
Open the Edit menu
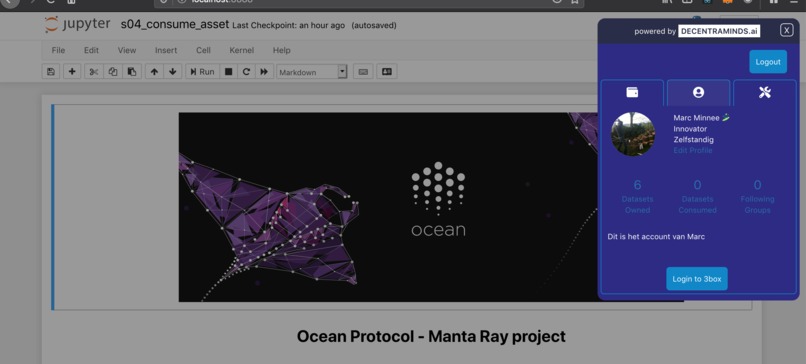[x=91, y=50]
